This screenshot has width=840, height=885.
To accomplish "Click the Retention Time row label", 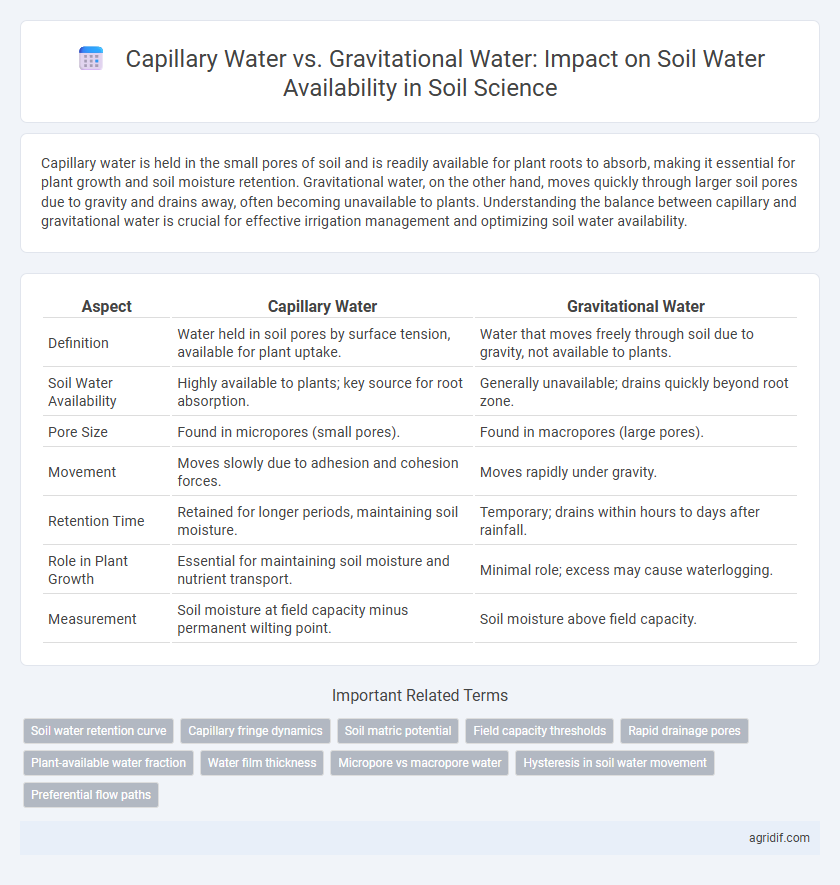I will click(x=96, y=521).
